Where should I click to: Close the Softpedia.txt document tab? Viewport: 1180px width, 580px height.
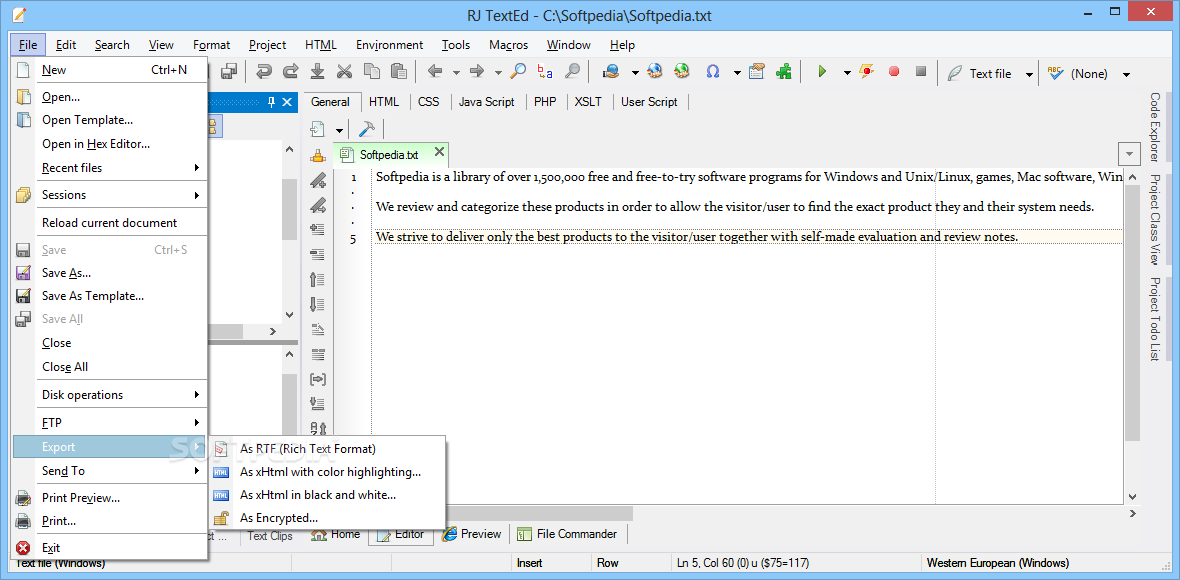(439, 153)
